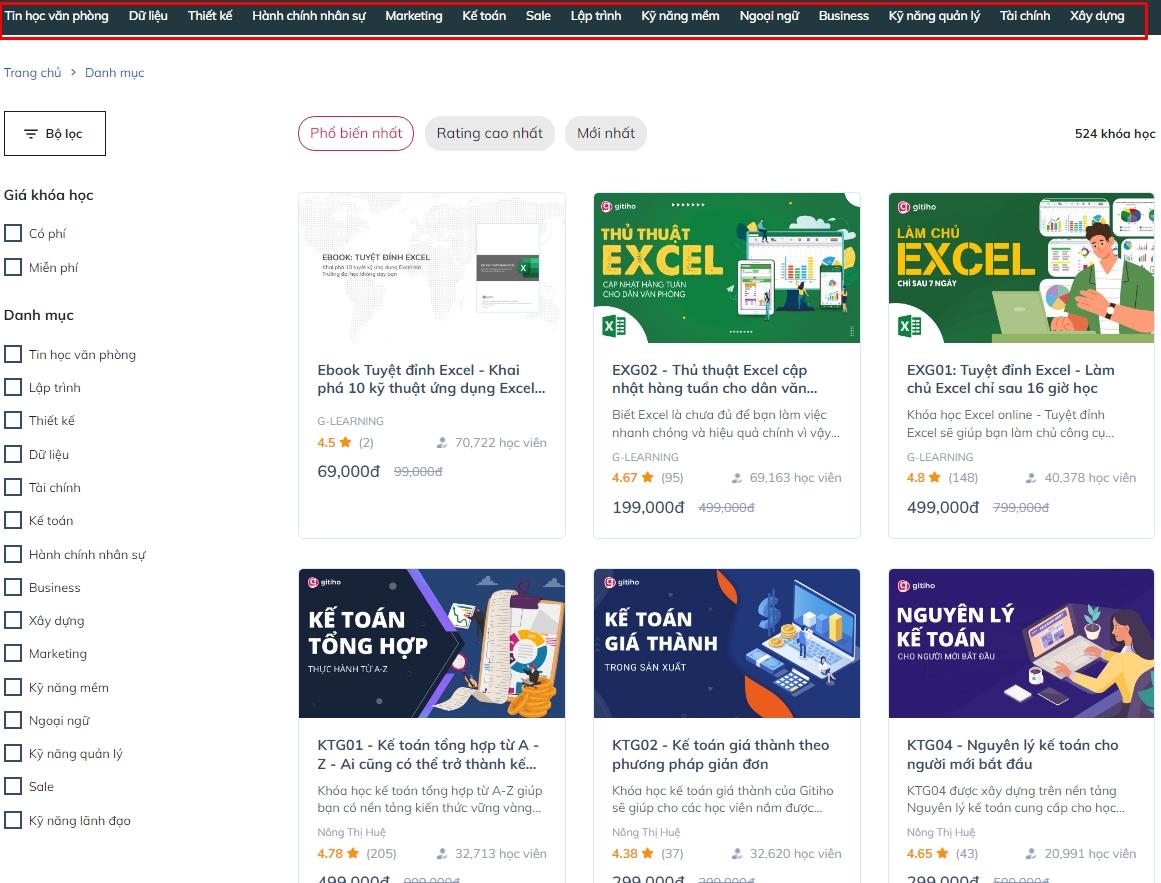Open Thủ thuật Excel course thumbnail
The image size is (1161, 883).
pos(726,268)
